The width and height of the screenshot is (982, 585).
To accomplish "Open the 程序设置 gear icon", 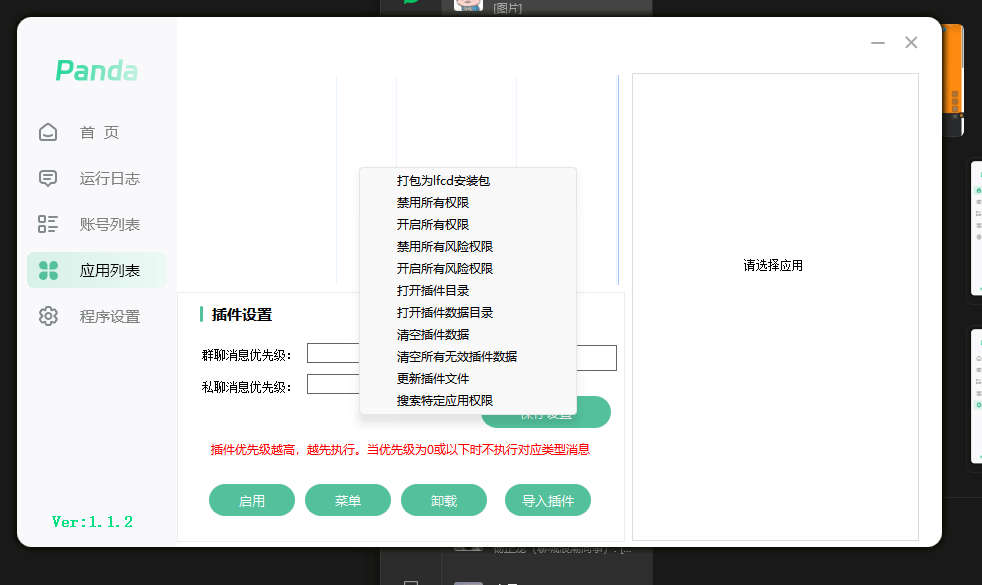I will pos(48,315).
